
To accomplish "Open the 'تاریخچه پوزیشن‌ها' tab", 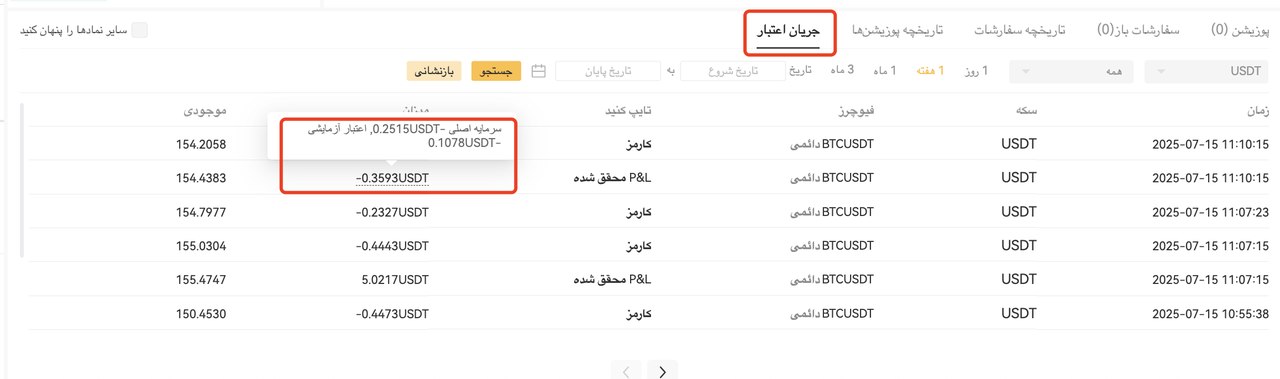I will 898,31.
